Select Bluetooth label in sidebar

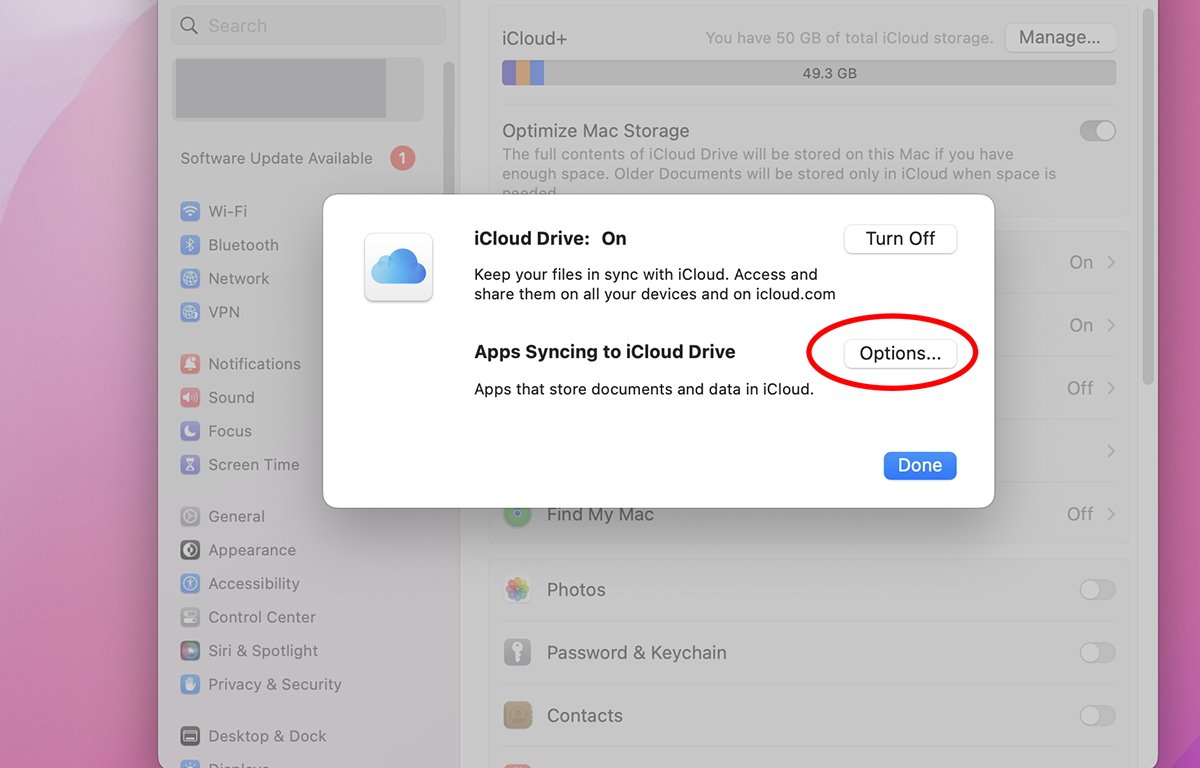(x=243, y=245)
